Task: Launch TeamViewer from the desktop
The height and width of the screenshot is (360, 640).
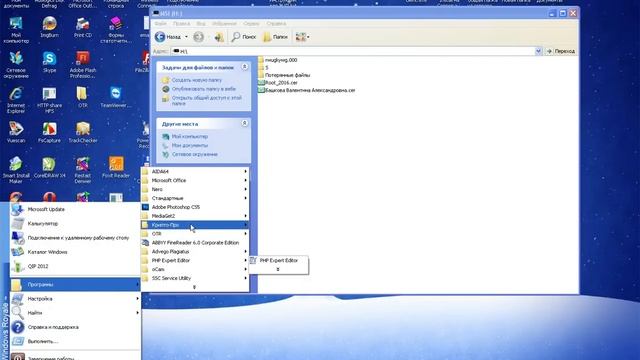Action: click(116, 98)
